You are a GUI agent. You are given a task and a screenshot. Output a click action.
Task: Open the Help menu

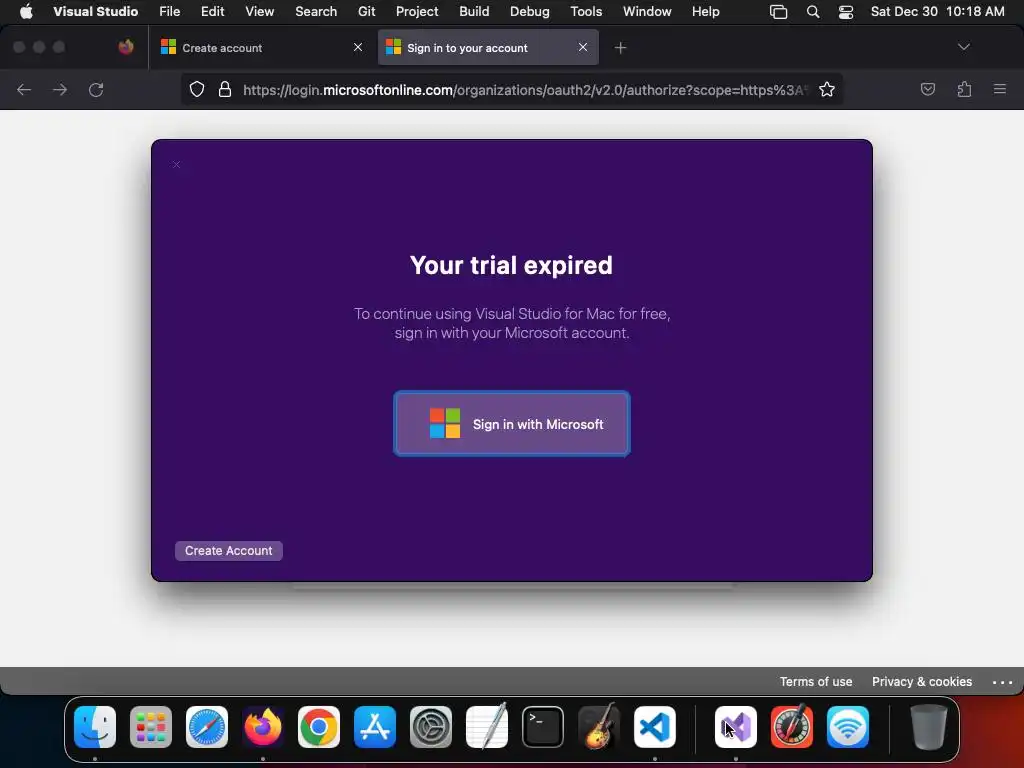coord(705,11)
